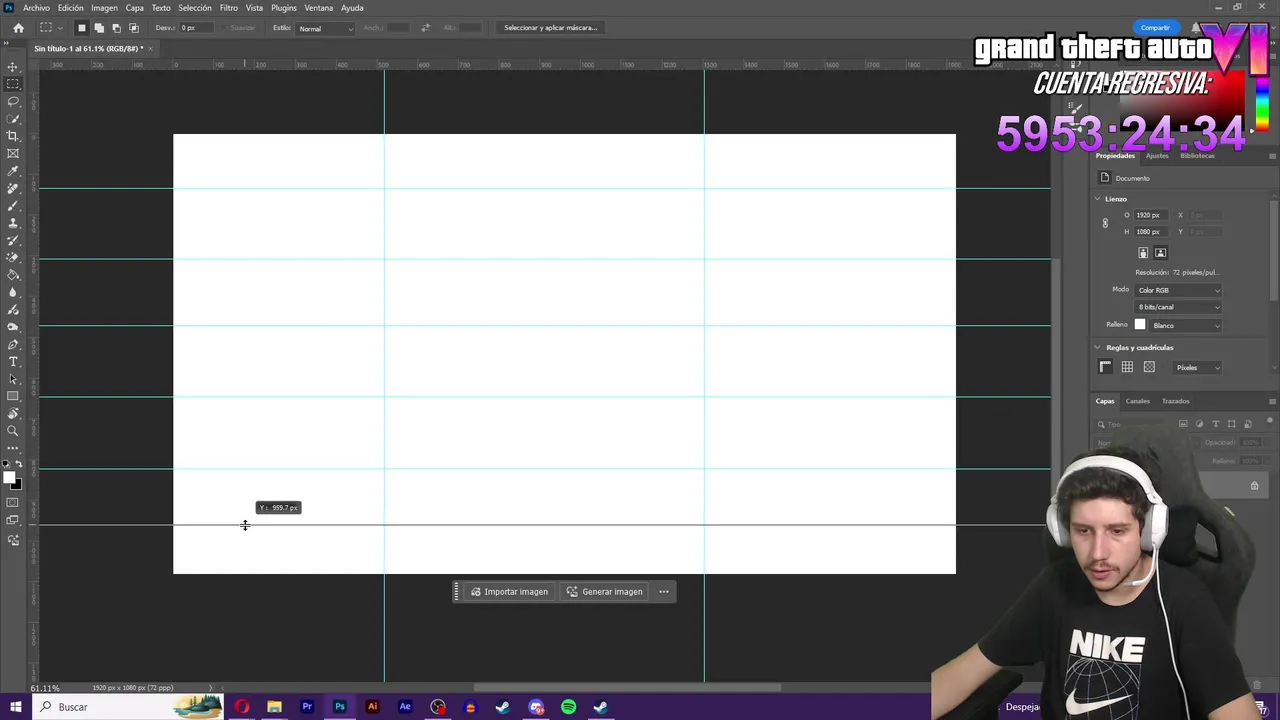Open the 8 bits/canal dropdown

pyautogui.click(x=1178, y=307)
